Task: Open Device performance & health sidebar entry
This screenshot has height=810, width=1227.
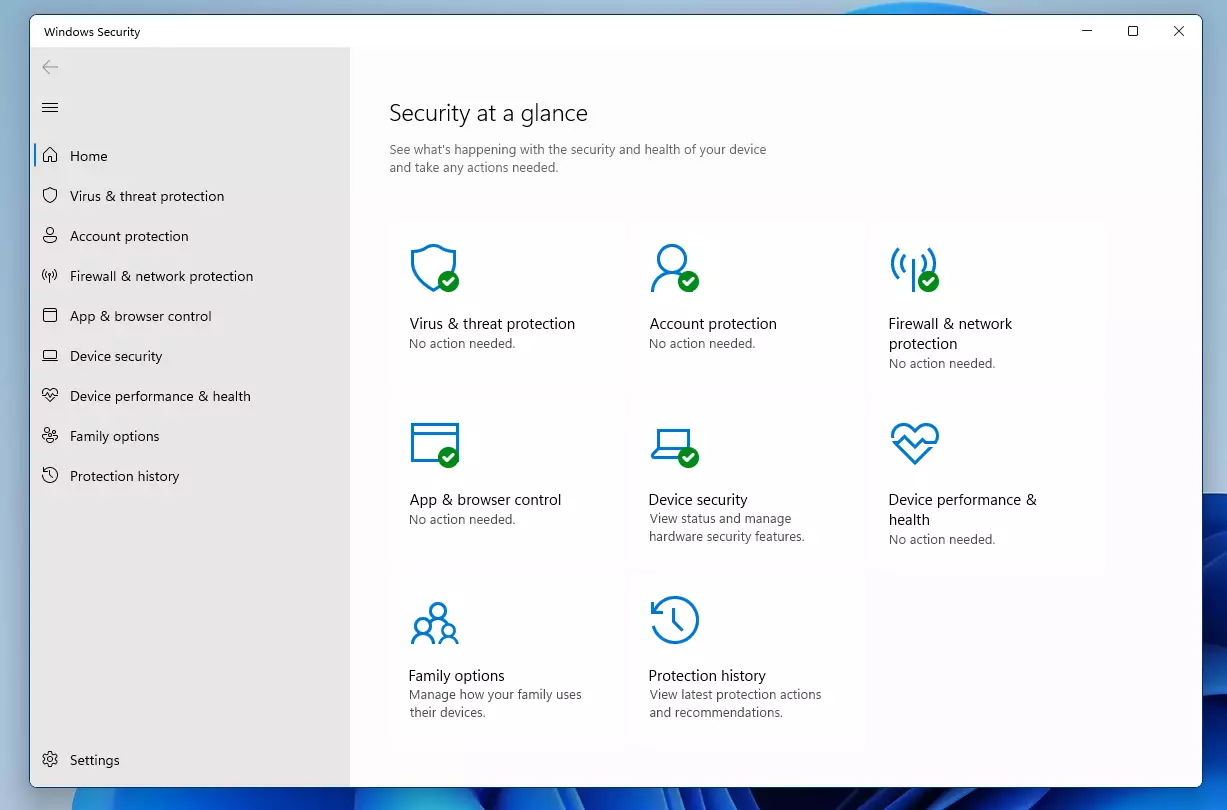Action: (x=160, y=396)
